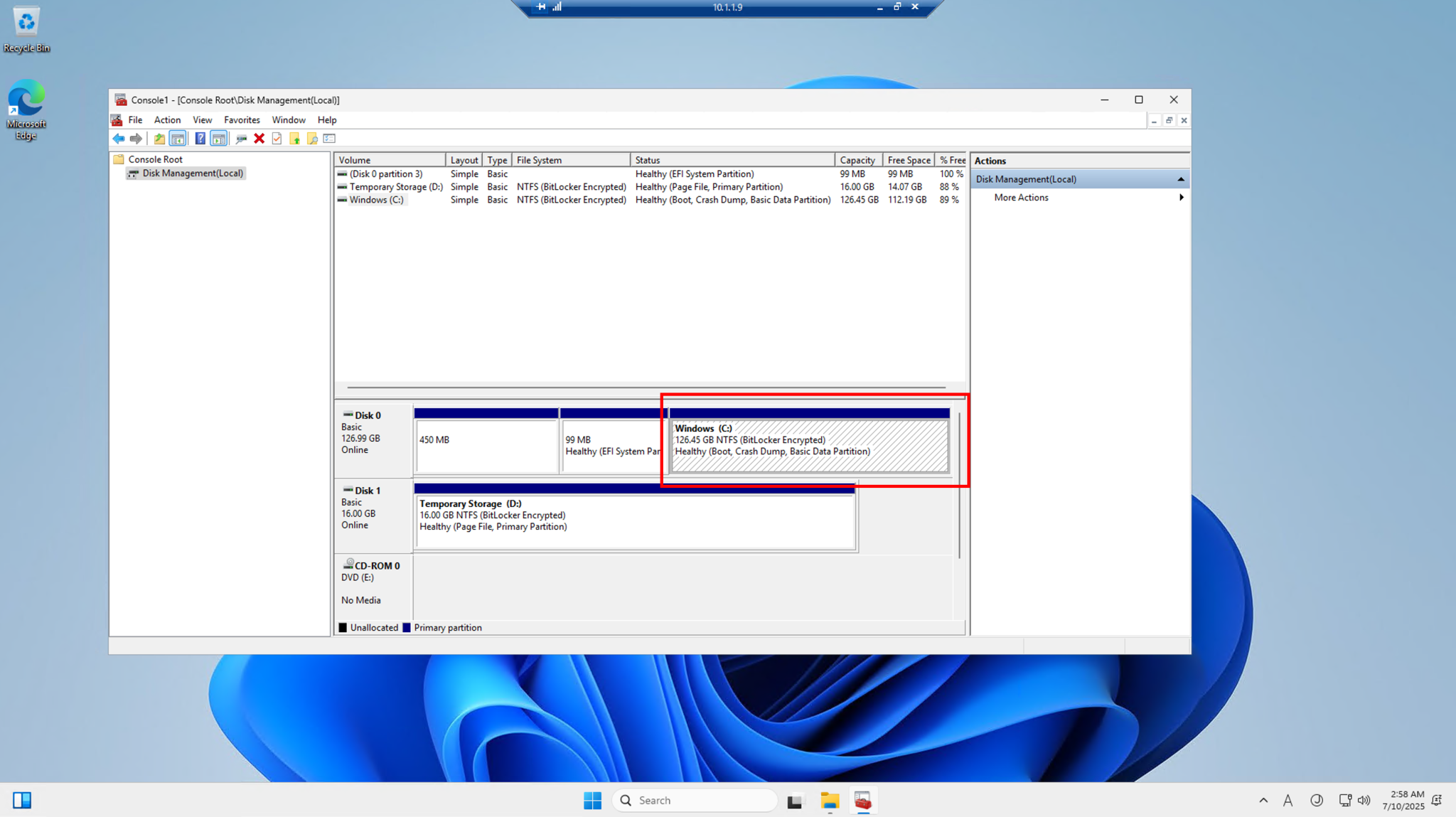
Task: Open the View menu
Action: tap(202, 119)
